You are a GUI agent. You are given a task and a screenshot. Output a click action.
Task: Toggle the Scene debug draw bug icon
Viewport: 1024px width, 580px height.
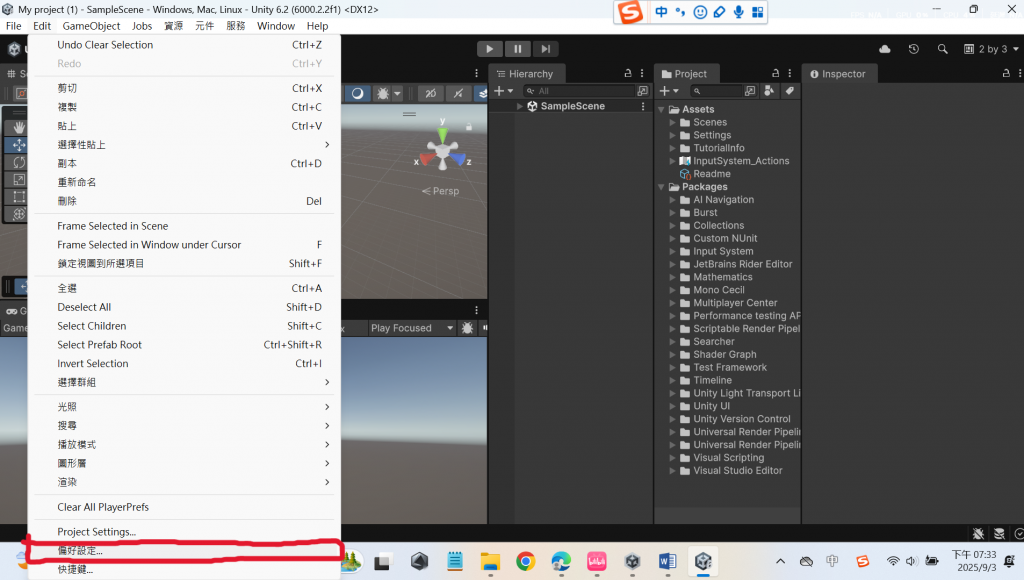point(383,93)
